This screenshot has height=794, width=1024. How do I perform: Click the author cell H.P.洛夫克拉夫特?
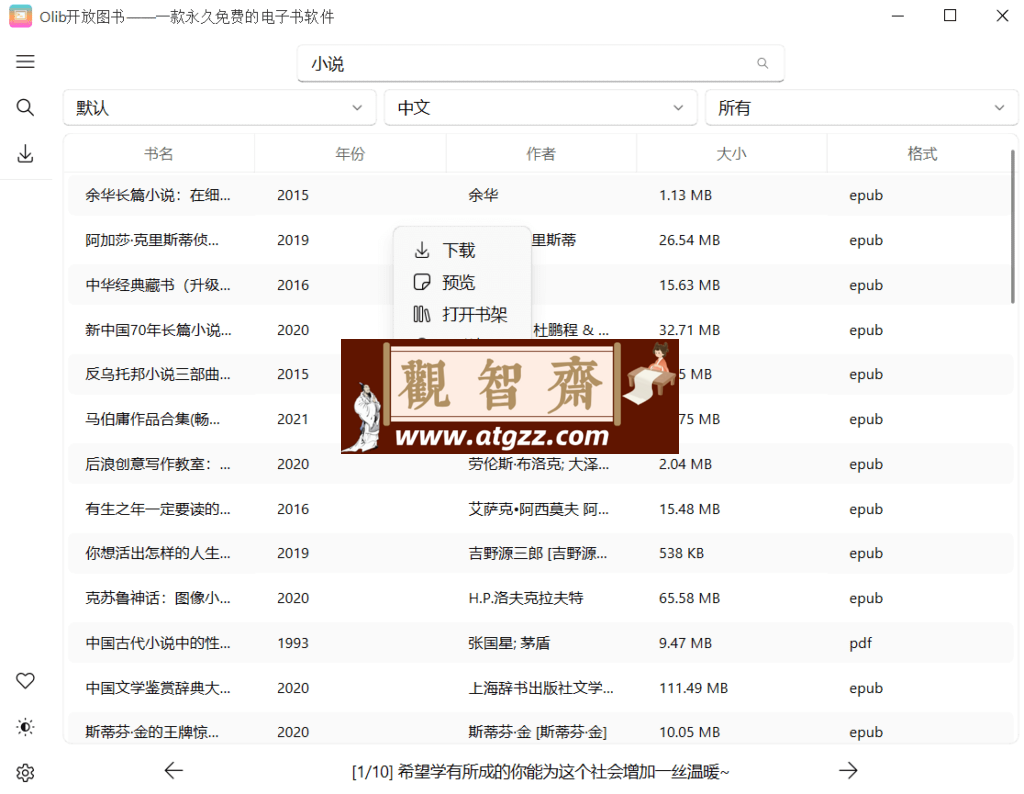pyautogui.click(x=526, y=598)
